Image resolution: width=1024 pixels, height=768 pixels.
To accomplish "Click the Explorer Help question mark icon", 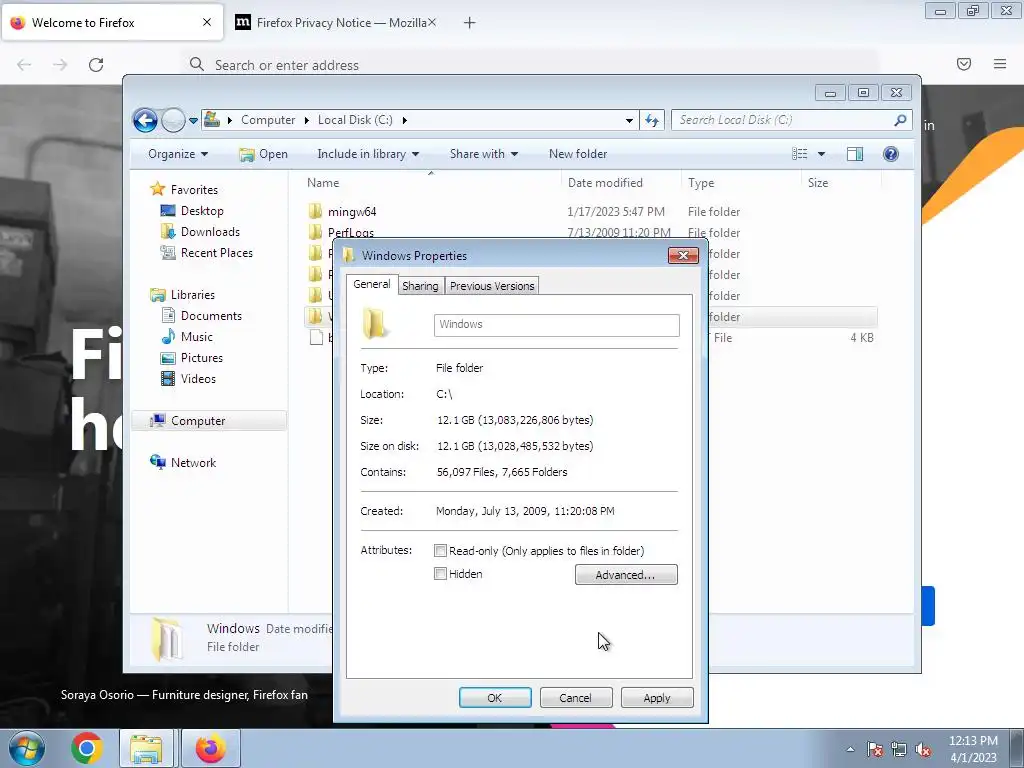I will pos(891,154).
